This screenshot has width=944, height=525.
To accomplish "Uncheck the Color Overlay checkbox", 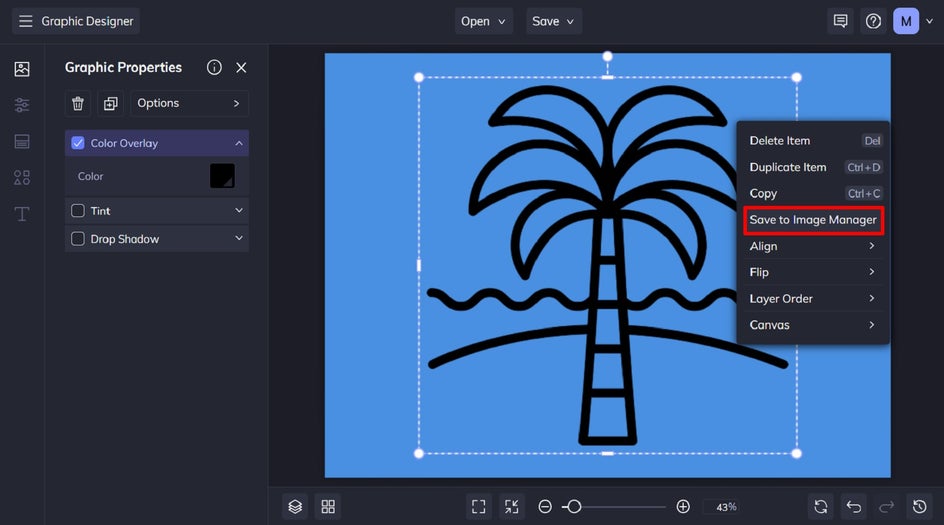I will coord(78,143).
